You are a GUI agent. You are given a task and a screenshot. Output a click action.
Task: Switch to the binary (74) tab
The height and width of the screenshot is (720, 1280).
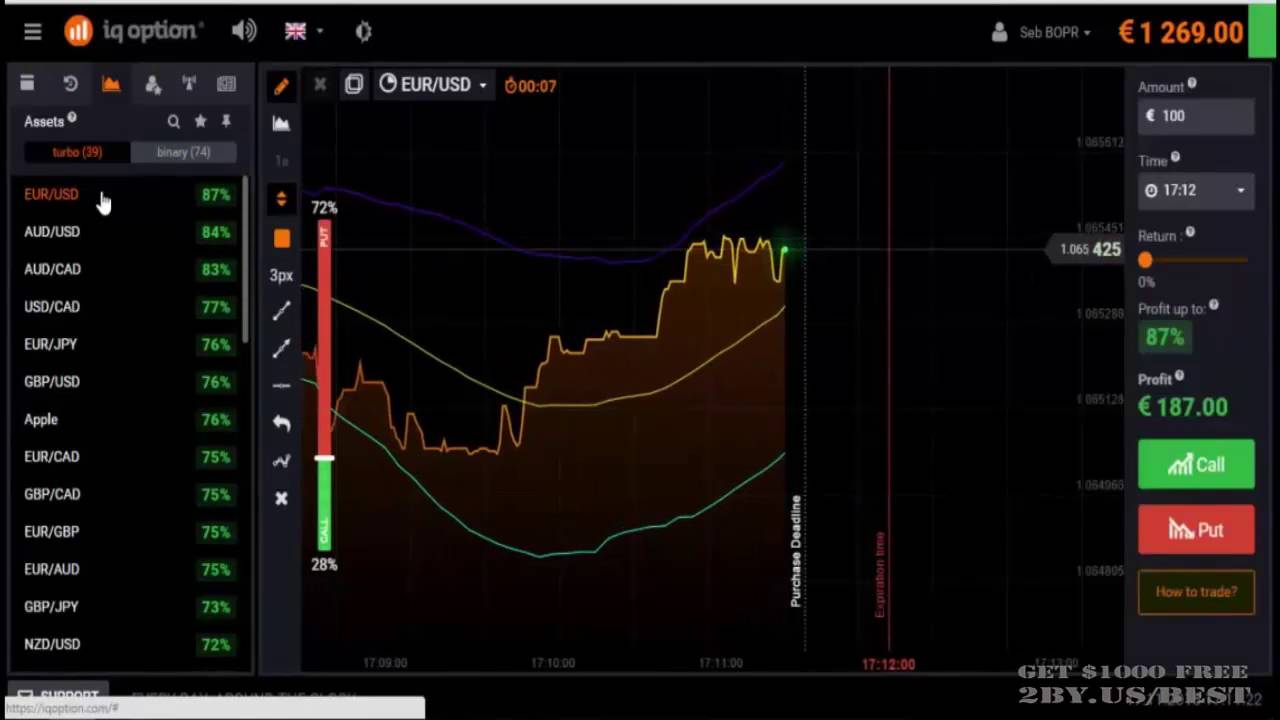[x=183, y=152]
